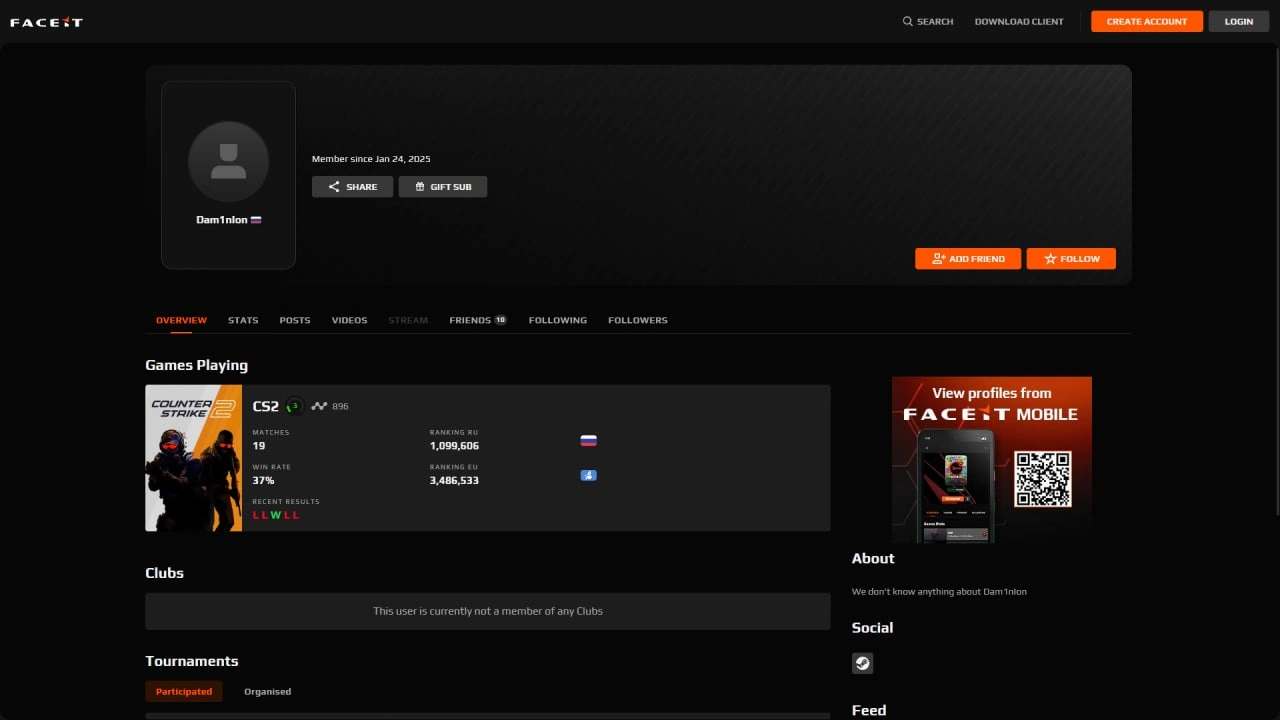The width and height of the screenshot is (1280, 720).
Task: Select the Participated tournaments filter
Action: [184, 692]
